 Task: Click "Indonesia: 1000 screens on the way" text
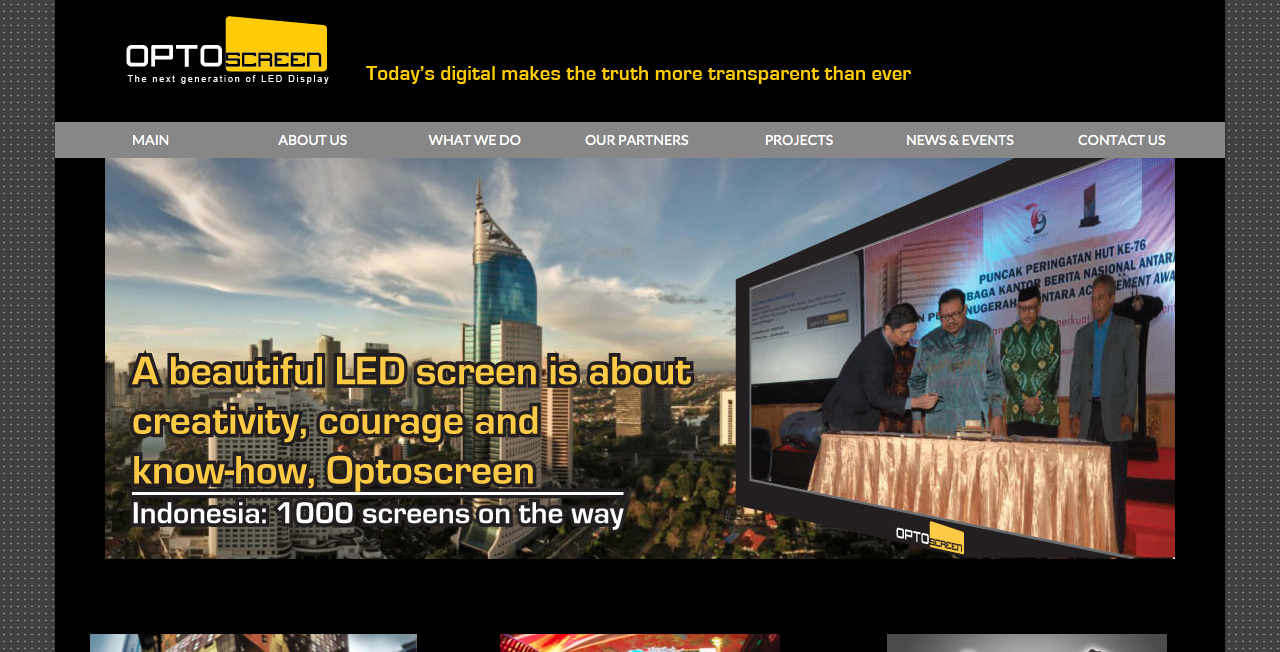(x=378, y=513)
